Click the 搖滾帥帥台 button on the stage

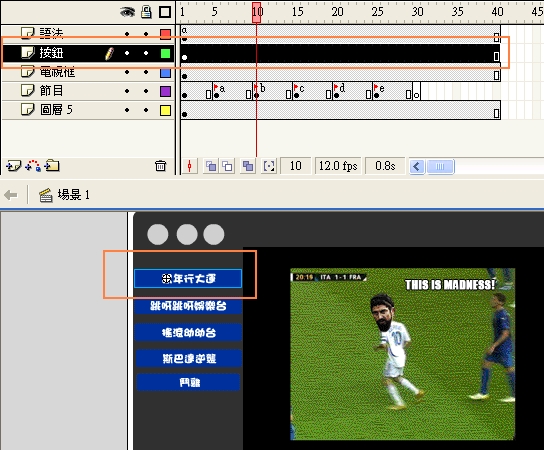coord(188,332)
